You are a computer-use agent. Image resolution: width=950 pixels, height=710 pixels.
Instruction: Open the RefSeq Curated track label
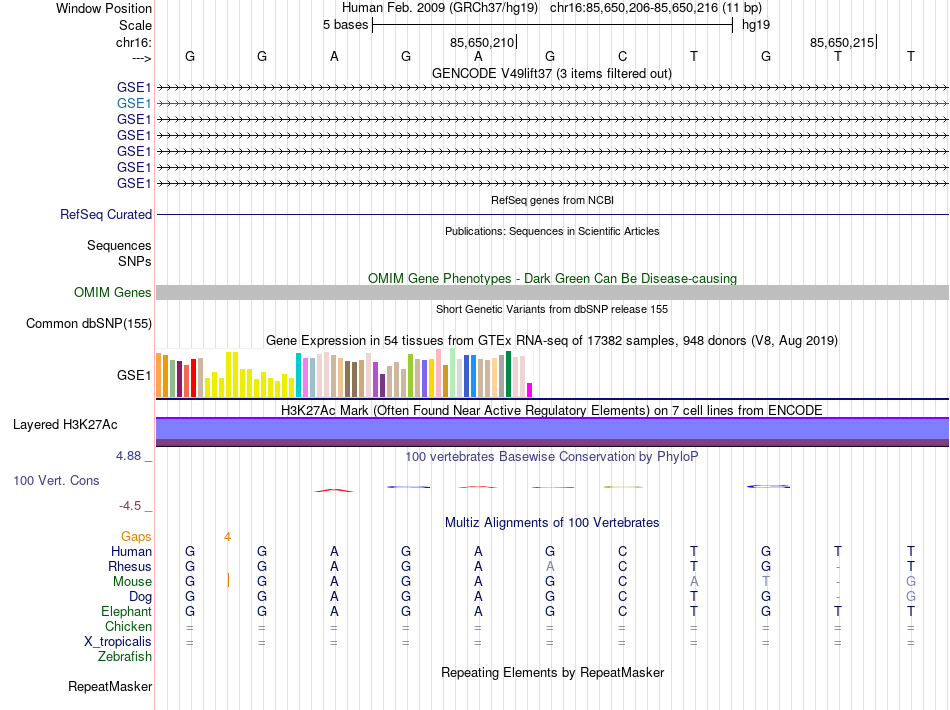(106, 214)
